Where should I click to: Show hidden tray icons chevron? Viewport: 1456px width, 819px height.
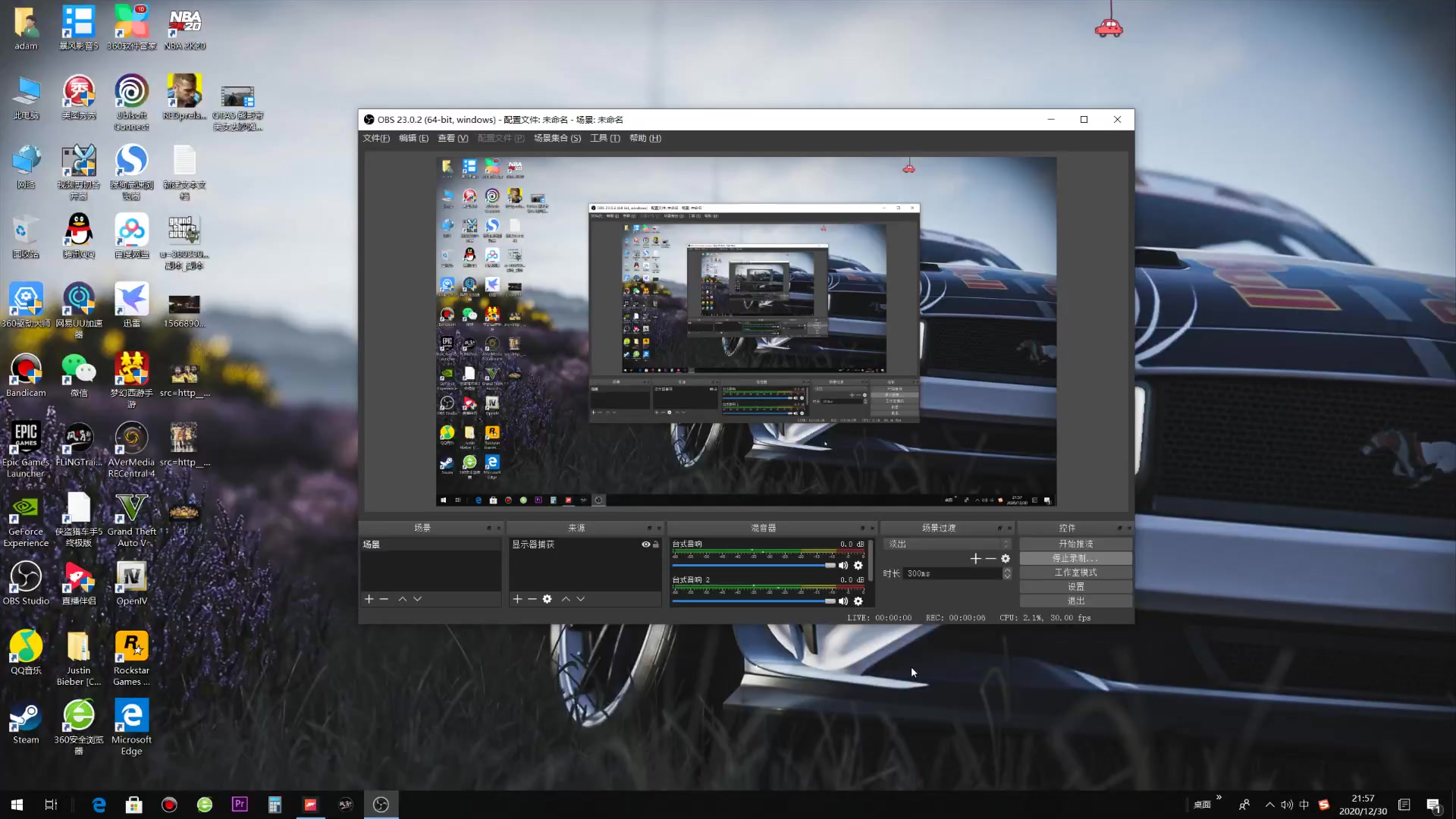pyautogui.click(x=1269, y=805)
